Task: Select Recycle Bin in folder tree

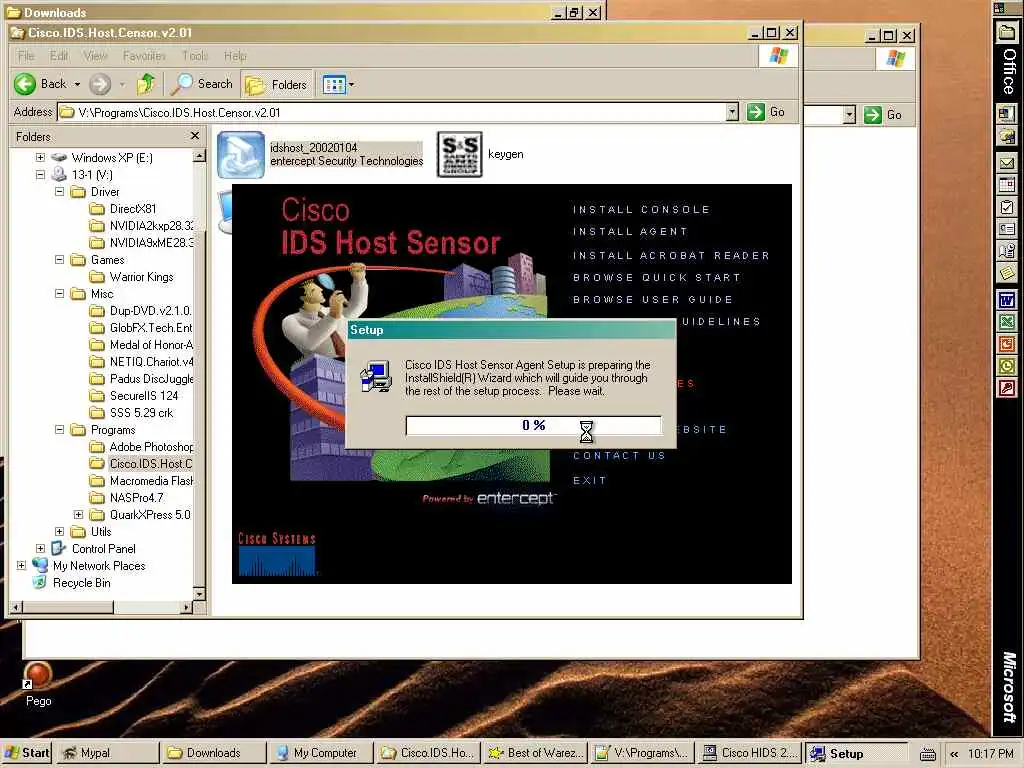Action: (81, 583)
